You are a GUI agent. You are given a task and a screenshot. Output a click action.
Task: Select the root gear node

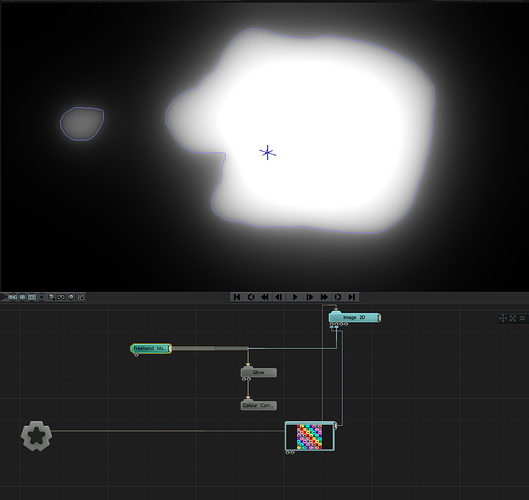point(36,436)
